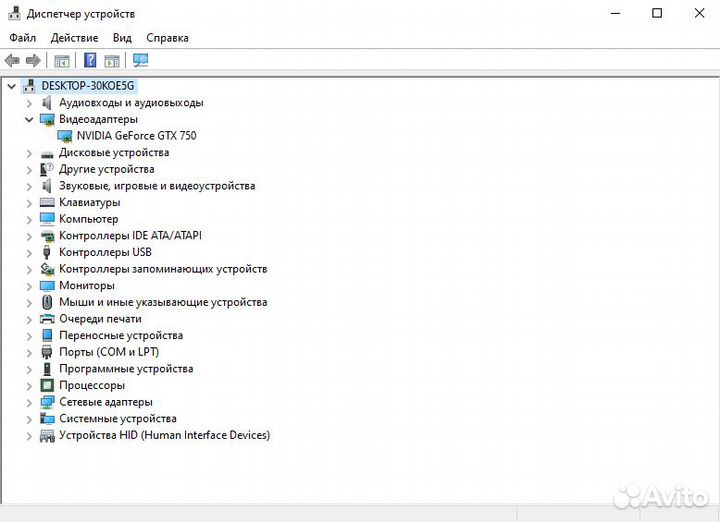Click the USB plug icon for Контроллеры USB
Image resolution: width=720 pixels, height=522 pixels.
[x=46, y=252]
